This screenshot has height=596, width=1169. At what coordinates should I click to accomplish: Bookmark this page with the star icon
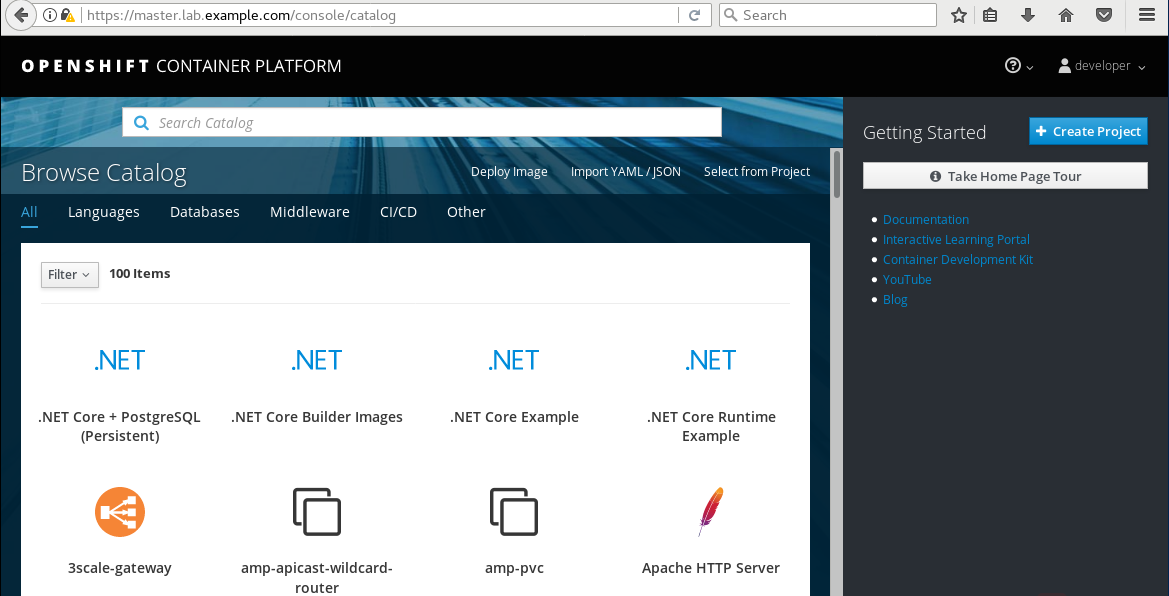tap(959, 15)
